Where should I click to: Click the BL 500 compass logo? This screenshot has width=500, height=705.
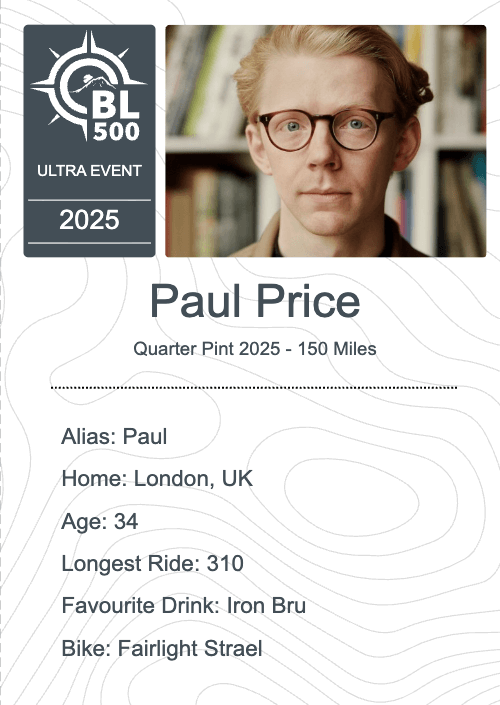coord(89,85)
